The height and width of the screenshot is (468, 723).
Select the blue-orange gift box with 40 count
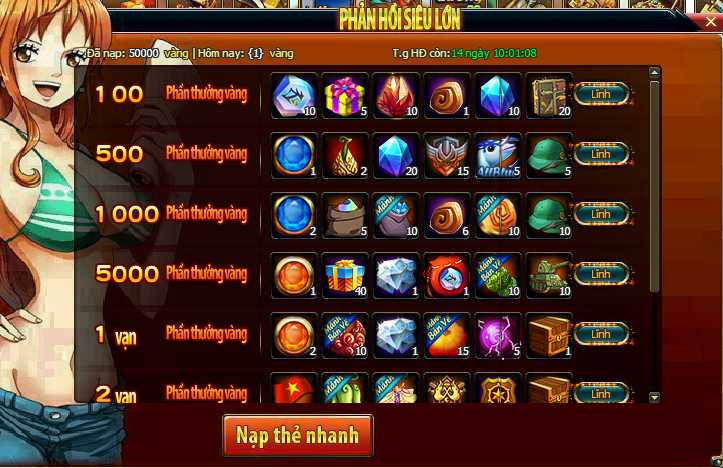[345, 276]
